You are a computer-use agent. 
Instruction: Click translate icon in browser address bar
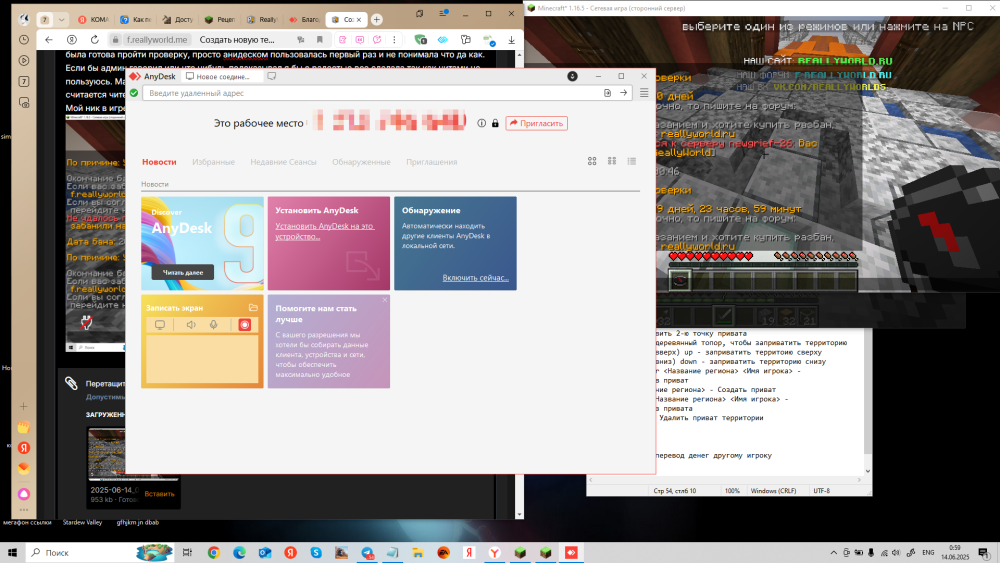point(301,40)
